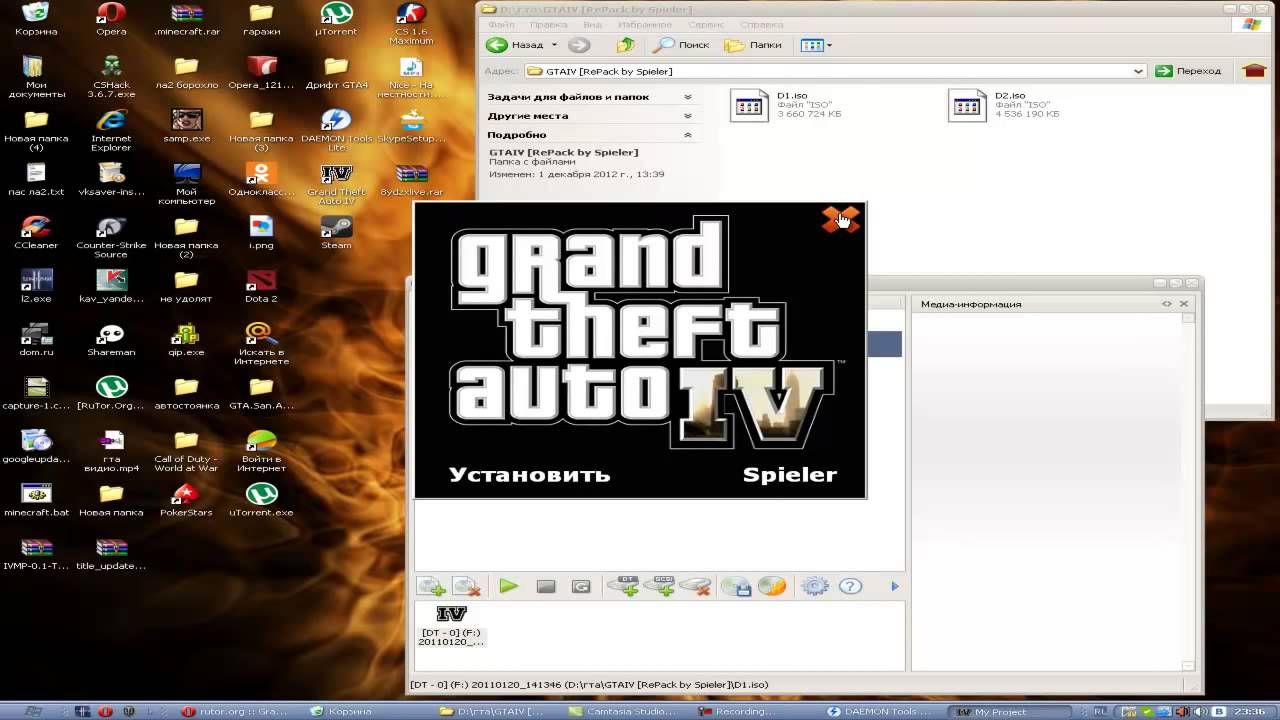Viewport: 1280px width, 720px height.
Task: Select the [DT - 0] (F:) virtual drive
Action: [451, 626]
